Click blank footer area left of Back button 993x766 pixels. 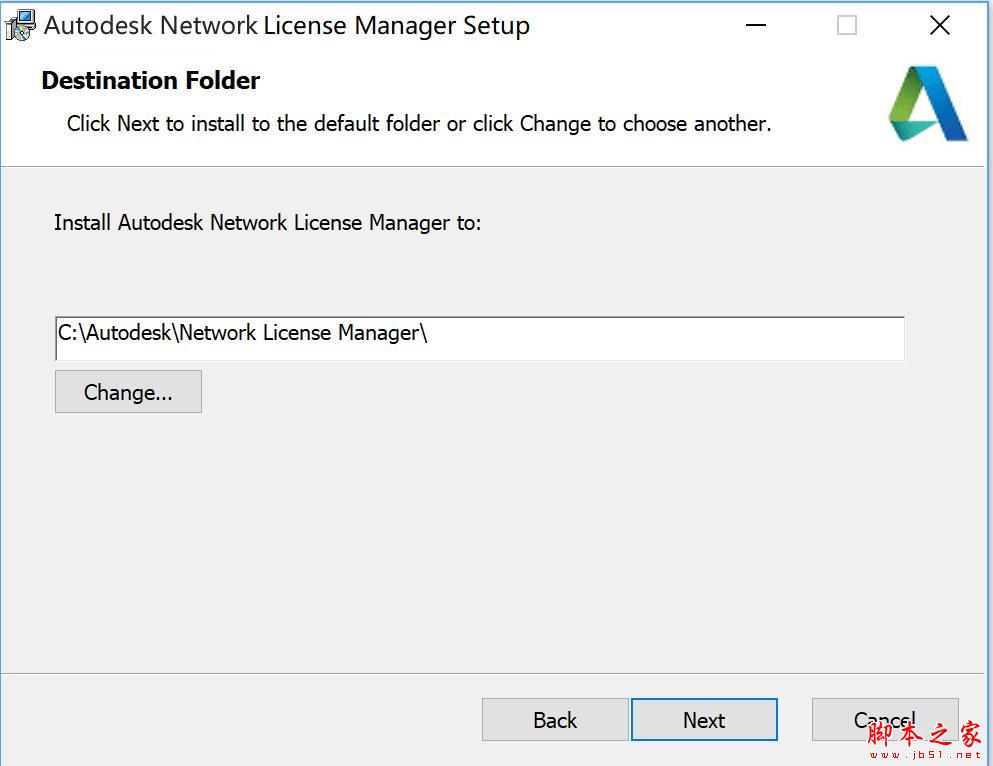click(x=240, y=720)
